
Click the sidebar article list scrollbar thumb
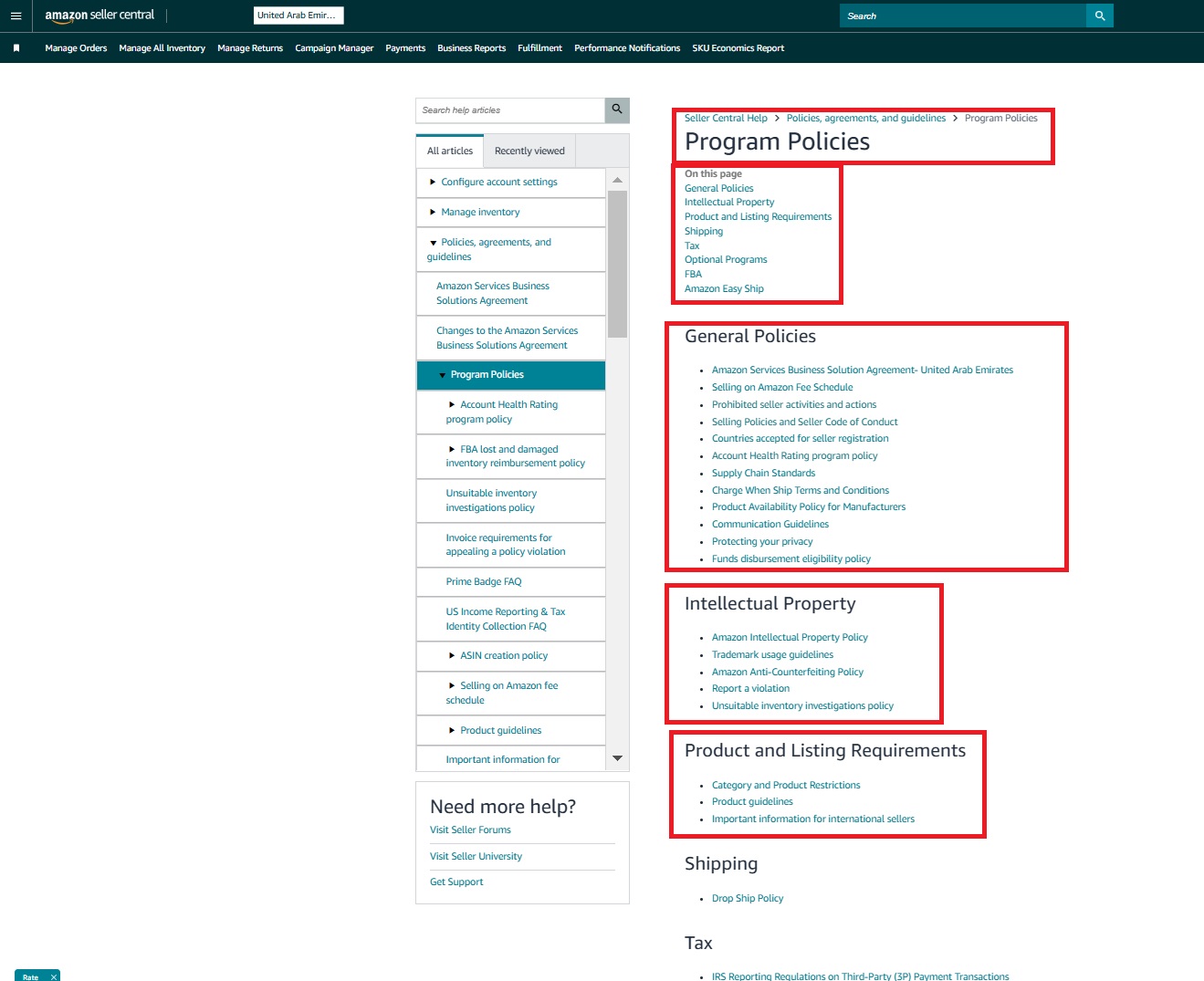(x=617, y=265)
